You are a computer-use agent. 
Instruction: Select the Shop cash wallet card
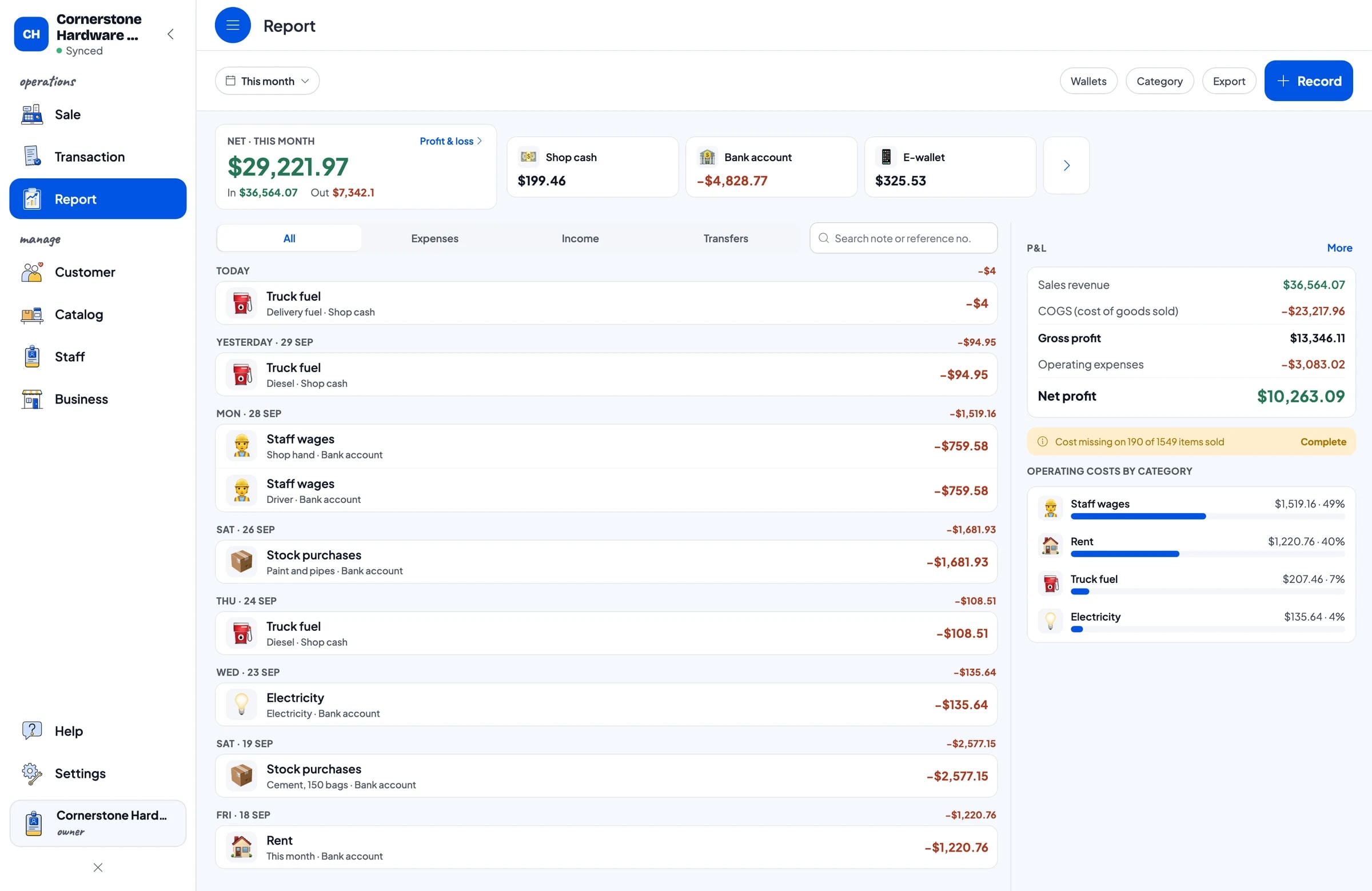(x=593, y=167)
